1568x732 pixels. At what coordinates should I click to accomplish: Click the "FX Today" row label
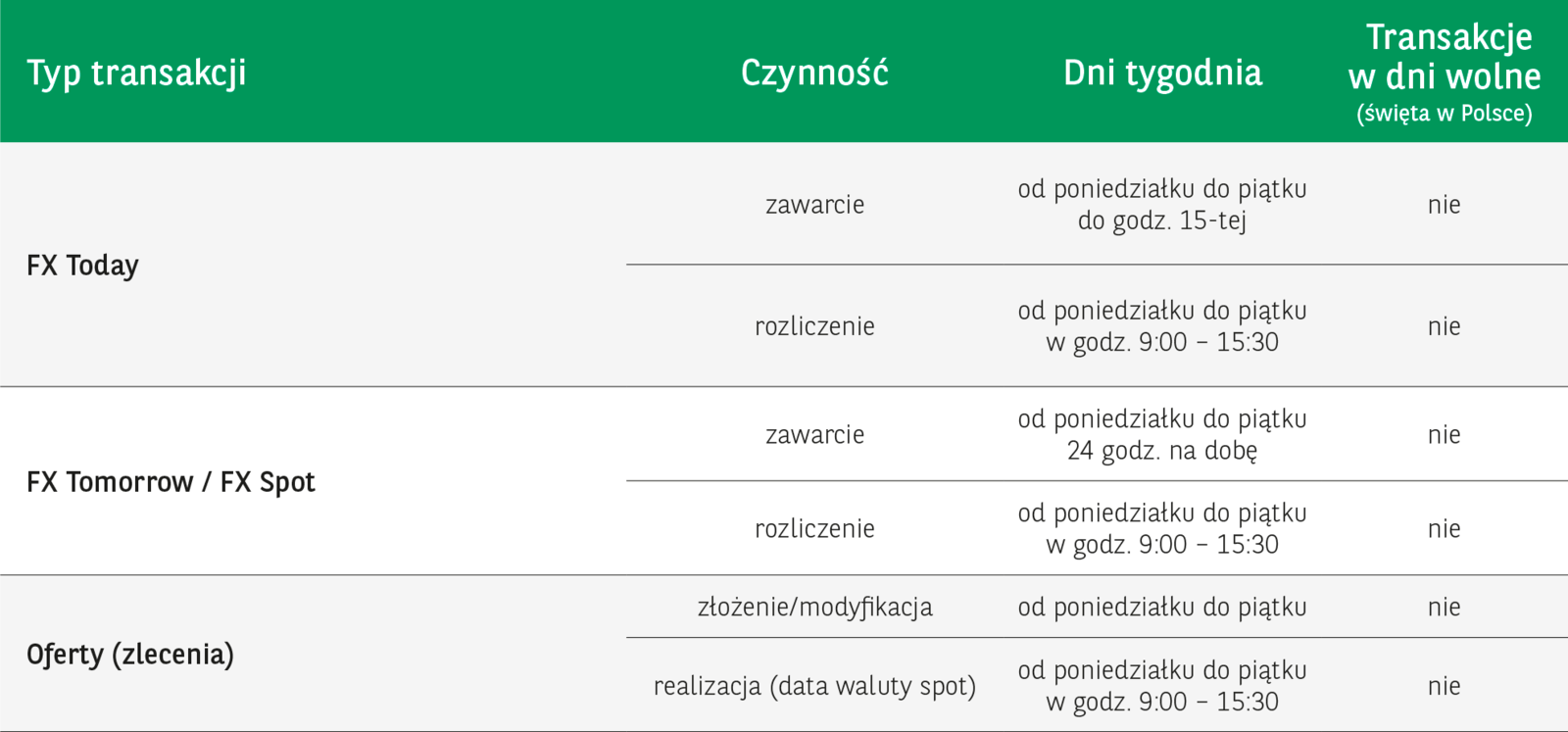click(x=83, y=266)
